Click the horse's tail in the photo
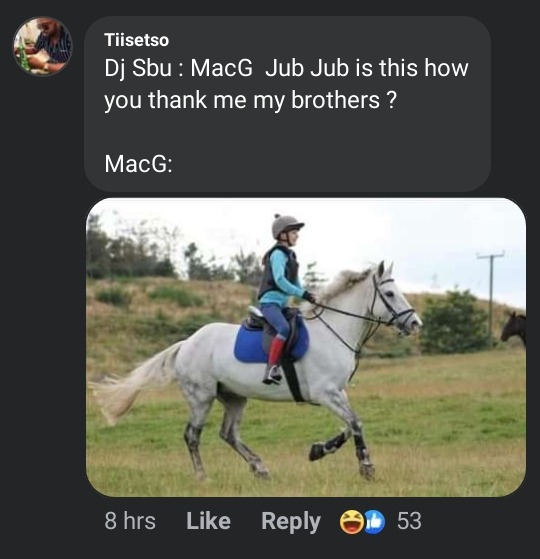Image resolution: width=540 pixels, height=559 pixels. click(137, 381)
